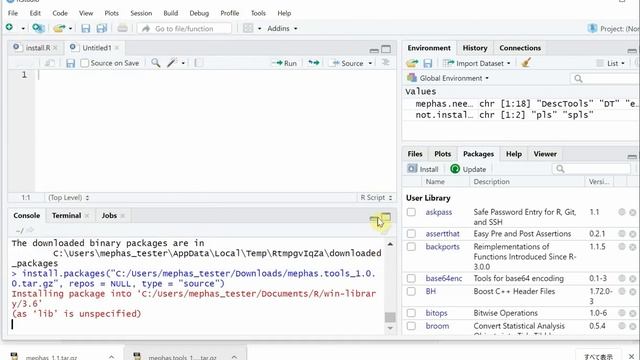Switch to the Jobs tab
This screenshot has height=360, width=640.
pos(109,216)
